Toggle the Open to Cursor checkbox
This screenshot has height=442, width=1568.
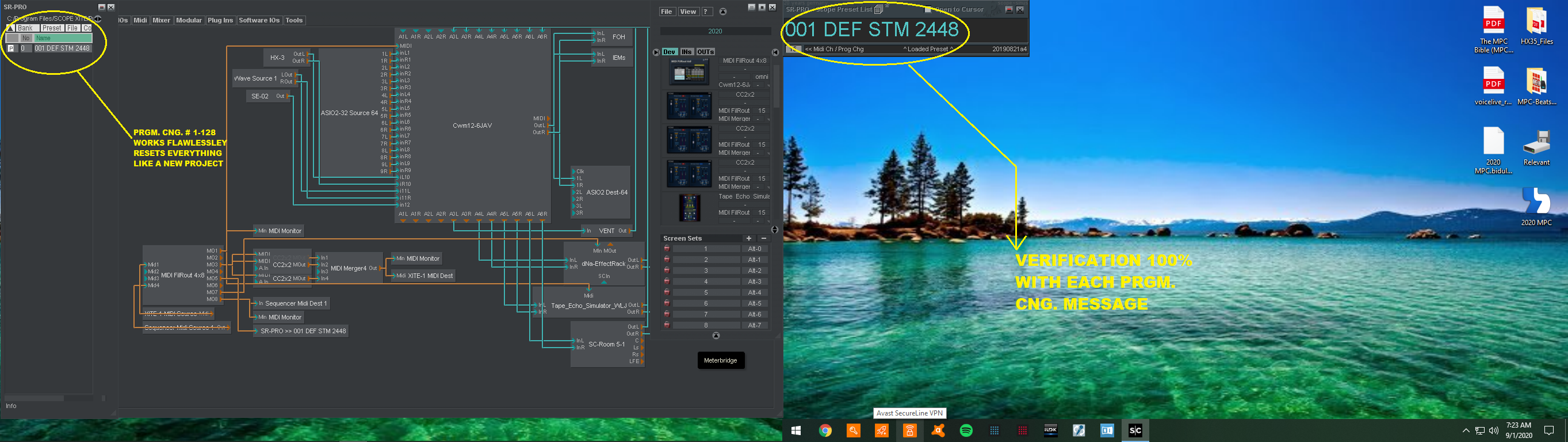(928, 10)
